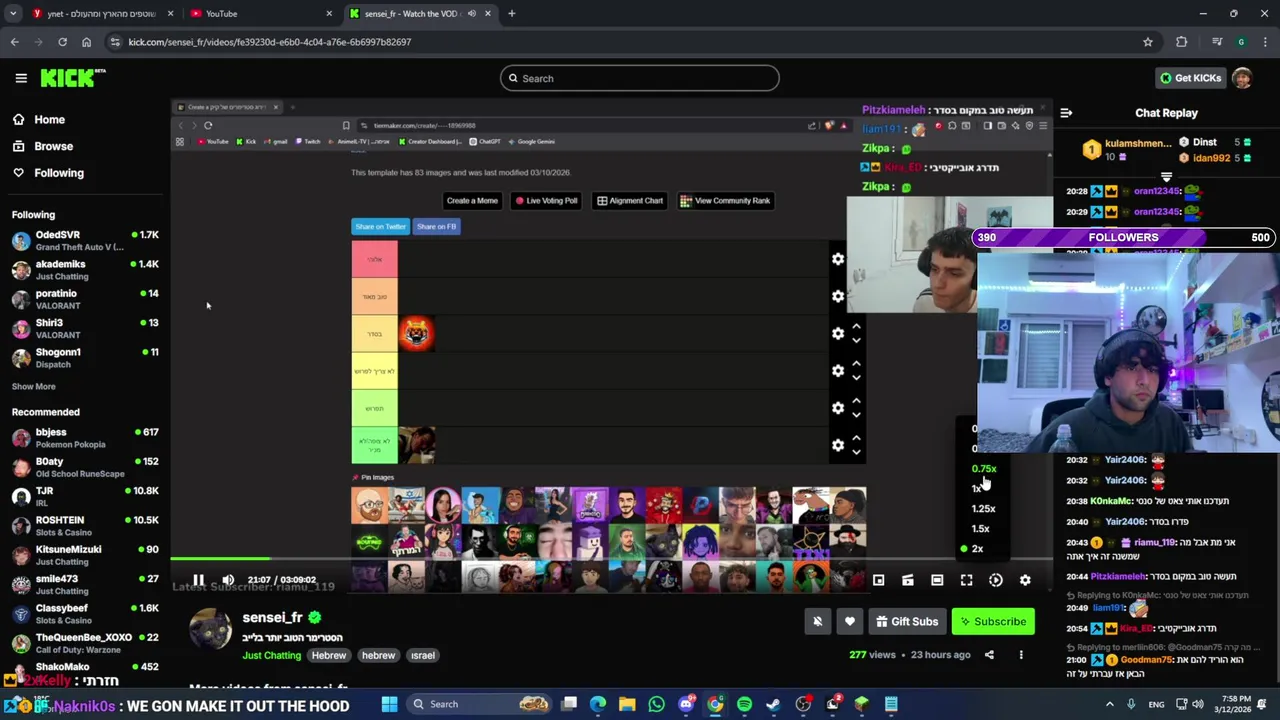1280x720 pixels.
Task: Open Chrome three-dot menu
Action: coord(1265,42)
